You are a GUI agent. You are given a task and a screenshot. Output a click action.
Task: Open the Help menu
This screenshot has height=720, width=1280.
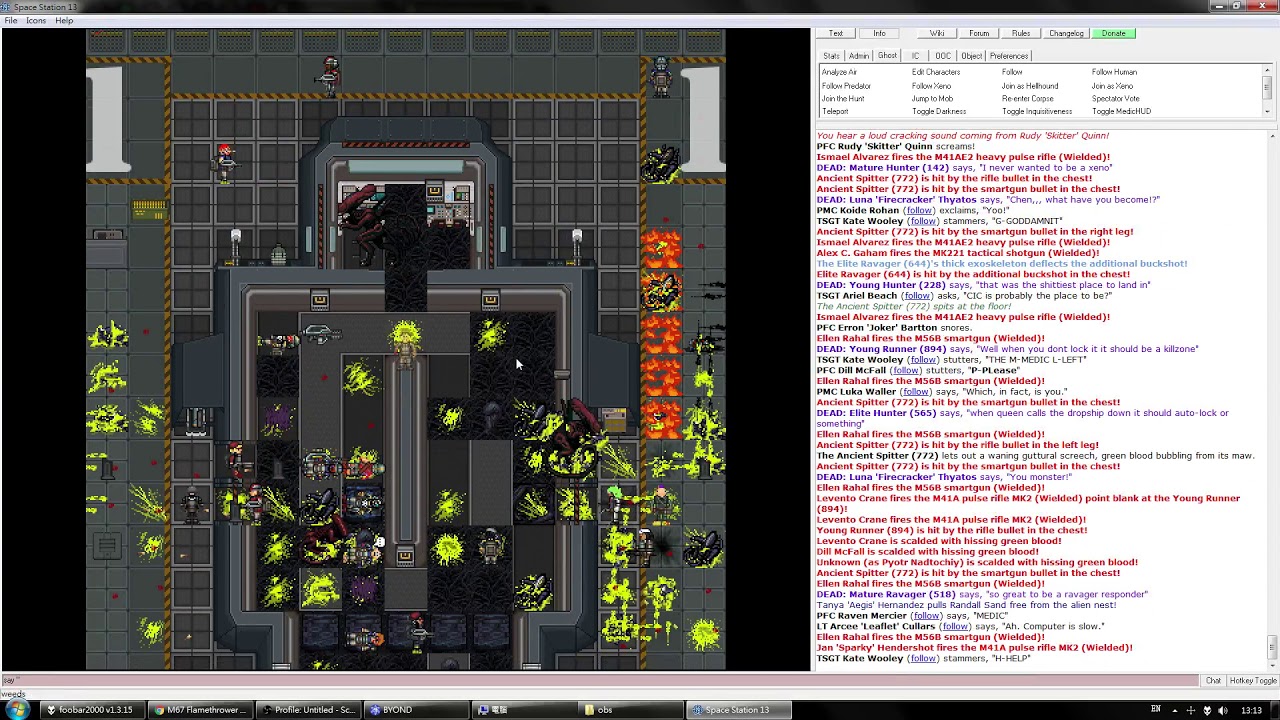point(64,20)
